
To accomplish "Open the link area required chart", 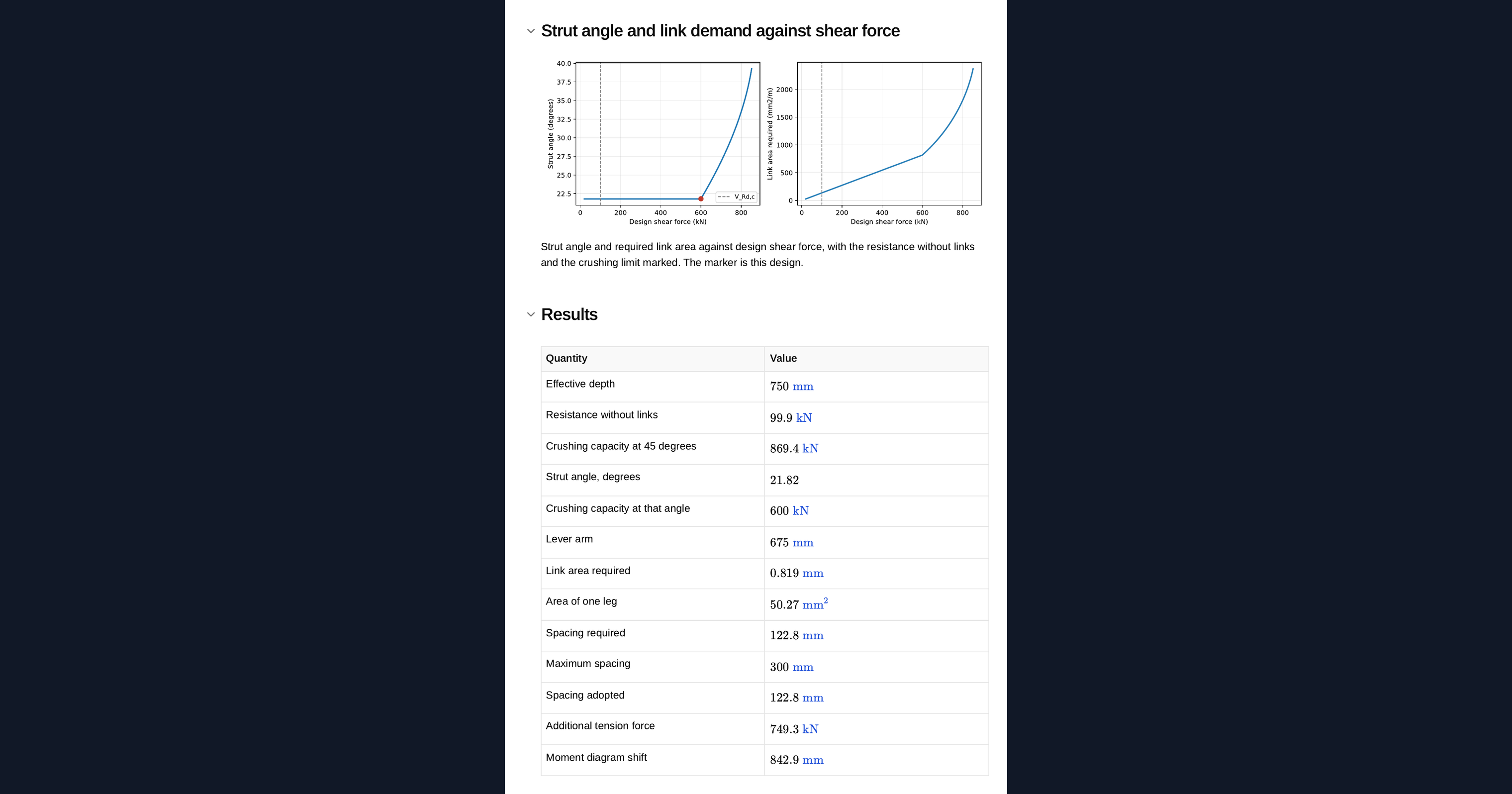I will point(874,143).
